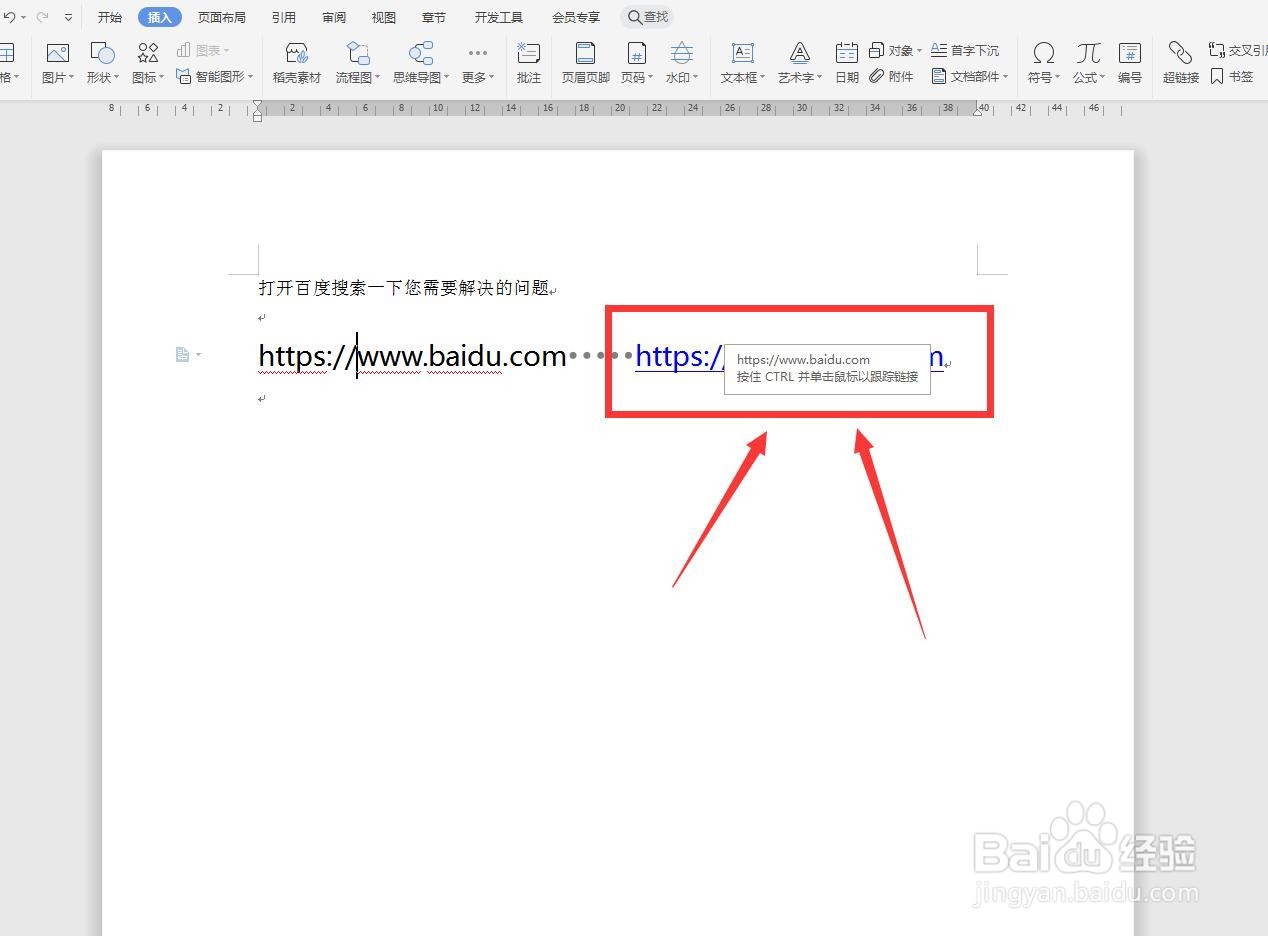Click the 图标 icons gallery button

click(x=148, y=53)
